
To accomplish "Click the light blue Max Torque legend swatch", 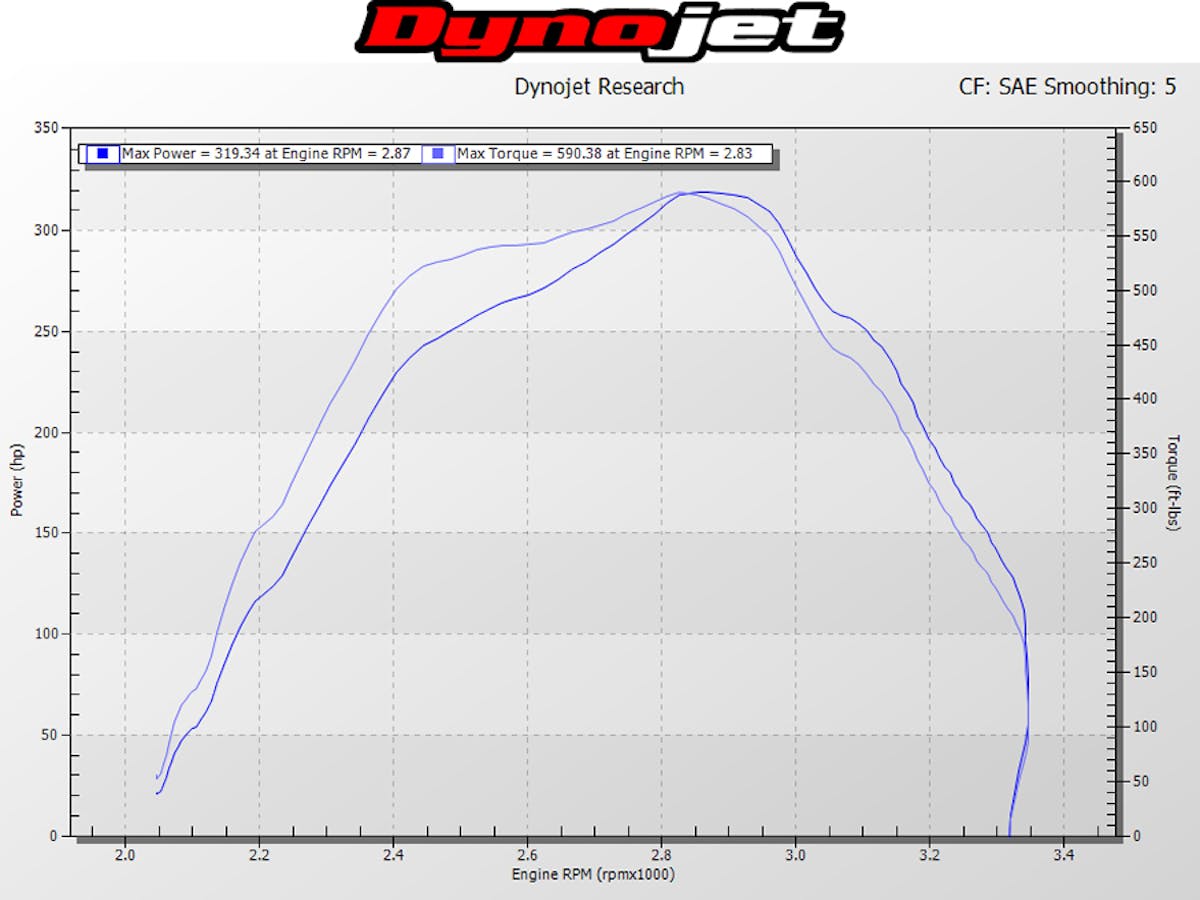I will coord(437,154).
